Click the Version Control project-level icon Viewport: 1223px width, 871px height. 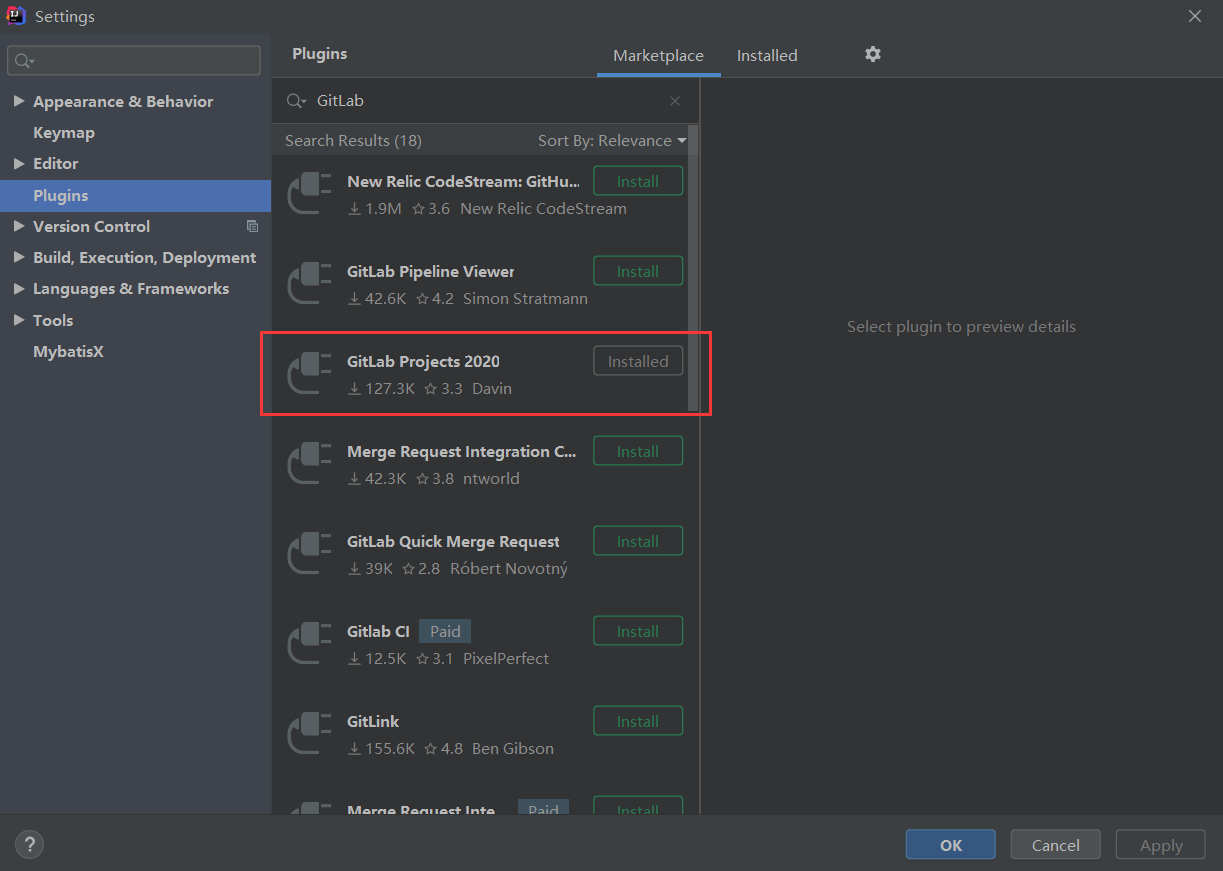click(252, 226)
